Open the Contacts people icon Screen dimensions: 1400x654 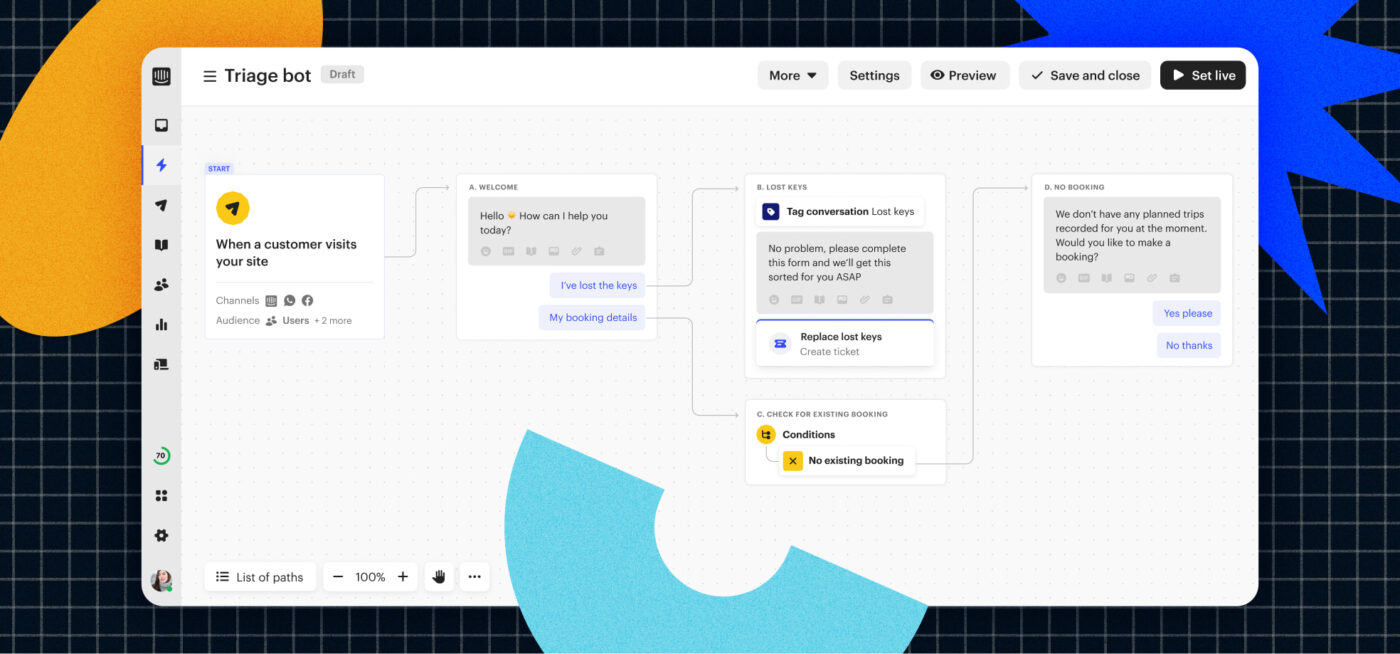(x=161, y=285)
